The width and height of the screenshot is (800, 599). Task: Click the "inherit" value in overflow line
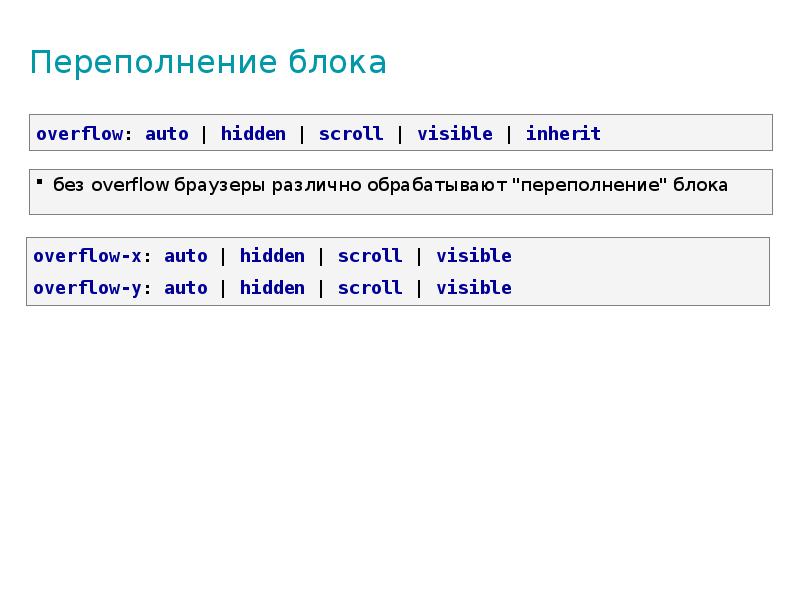pyautogui.click(x=563, y=134)
